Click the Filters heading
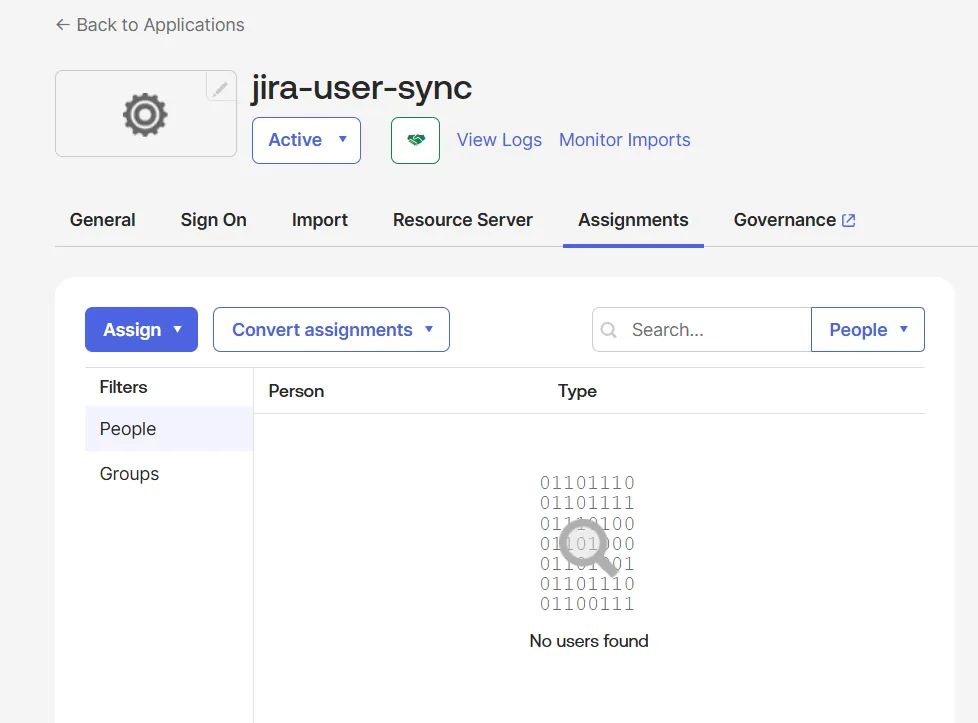Screen dimensions: 978x723 point(123,387)
